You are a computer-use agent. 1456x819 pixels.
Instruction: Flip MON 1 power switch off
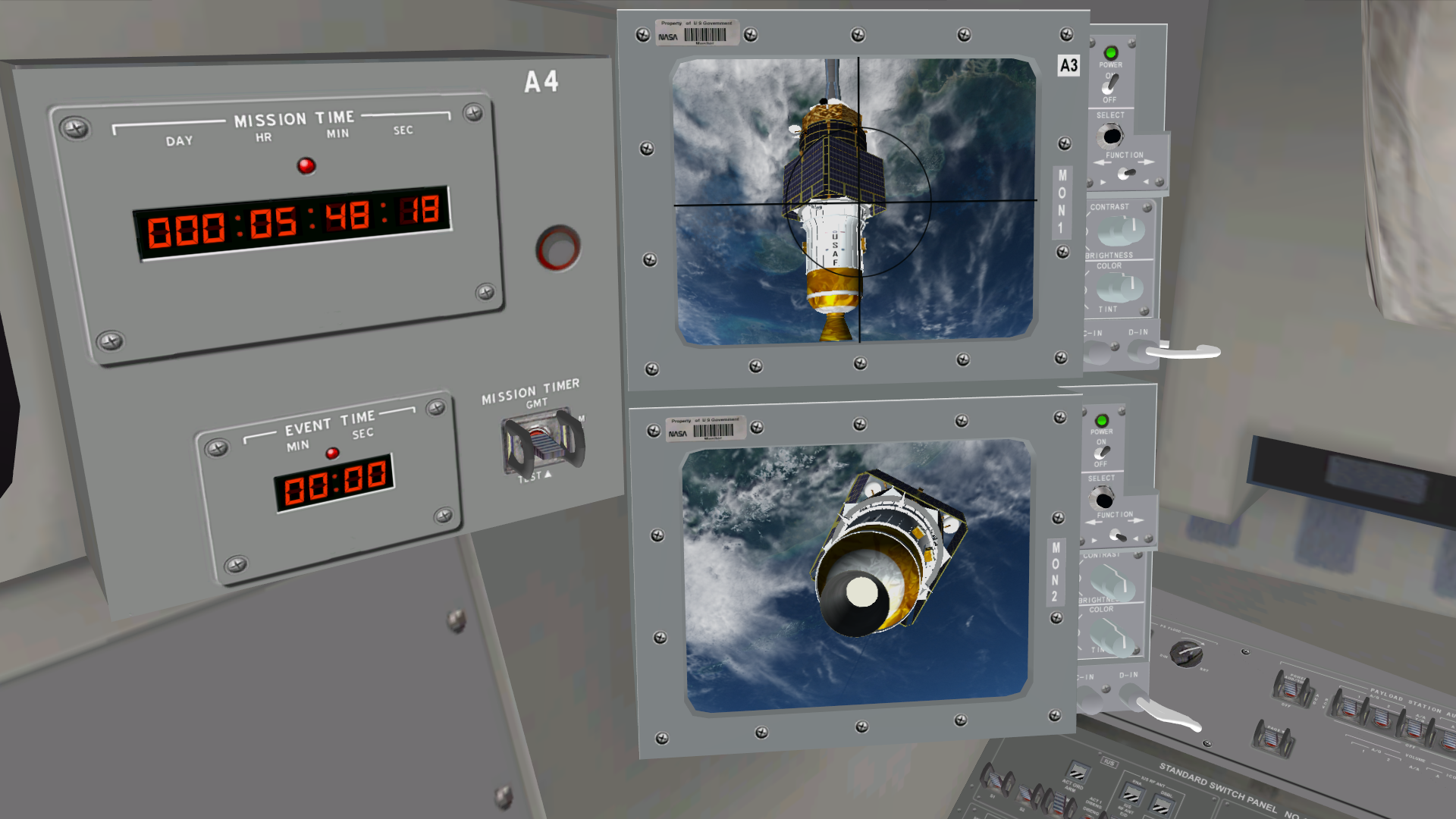click(x=1110, y=84)
